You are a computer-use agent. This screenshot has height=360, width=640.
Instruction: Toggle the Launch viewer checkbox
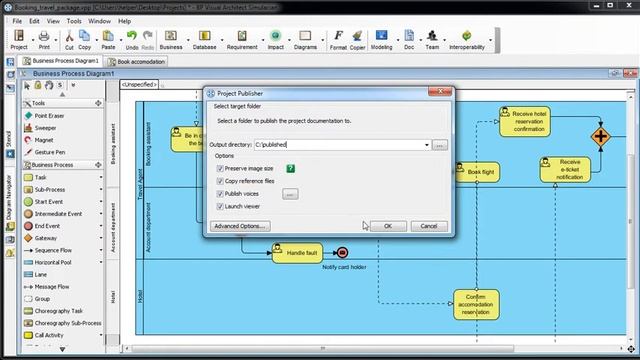220,207
